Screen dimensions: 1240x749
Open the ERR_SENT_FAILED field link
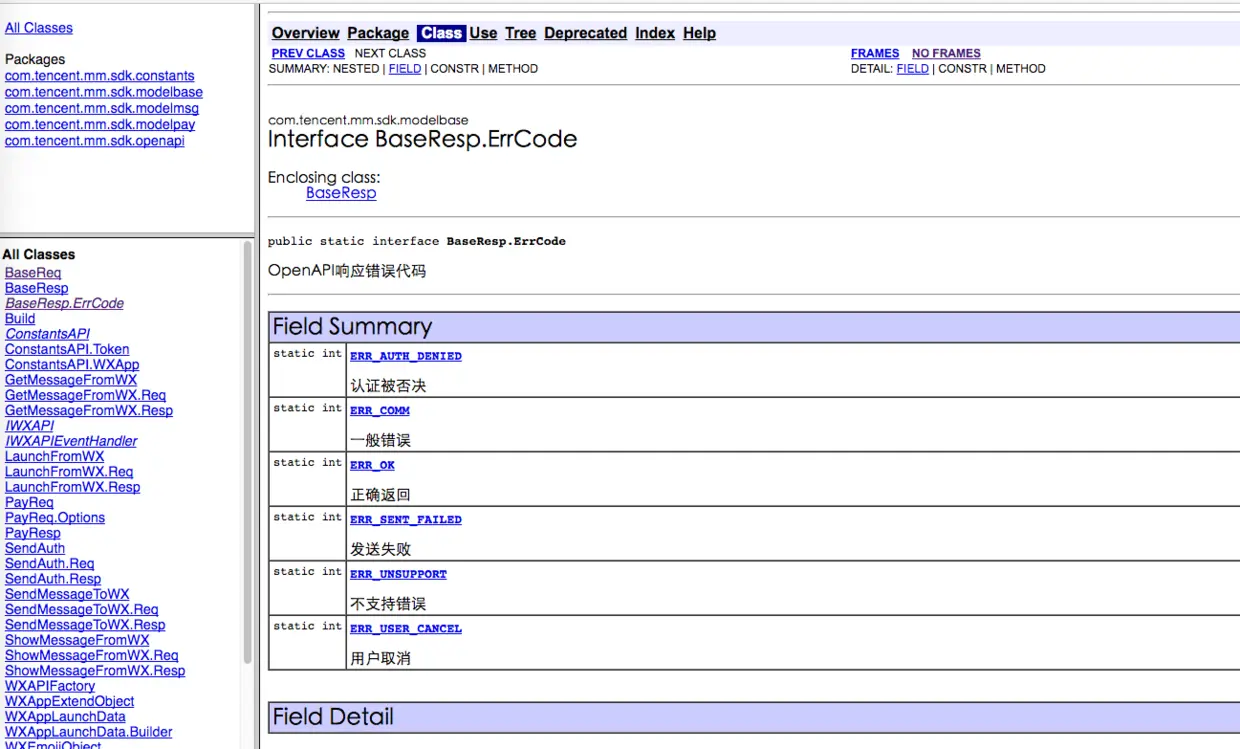click(406, 520)
